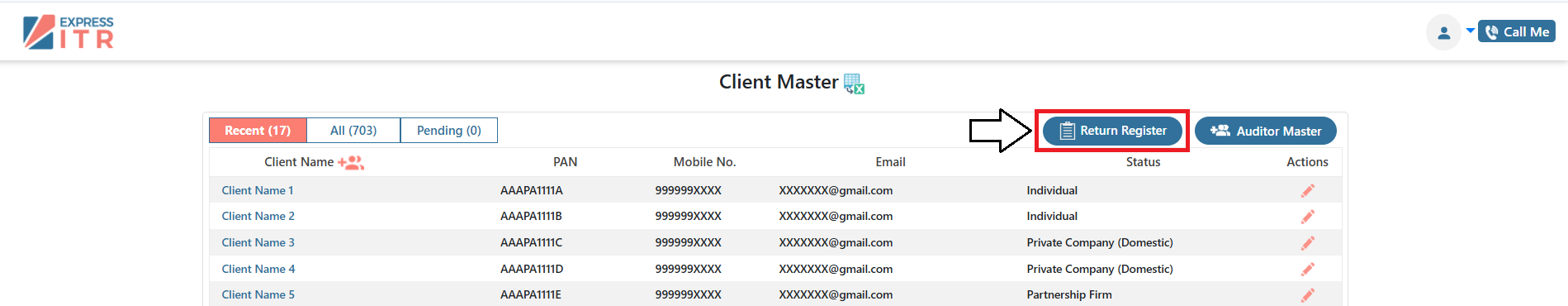Add new client icon beside Client Name
The image size is (1568, 306).
click(351, 163)
